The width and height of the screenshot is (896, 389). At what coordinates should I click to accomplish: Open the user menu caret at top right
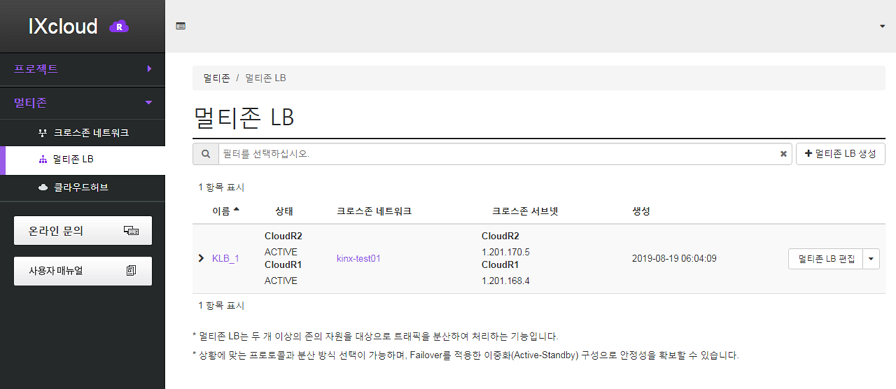point(882,27)
